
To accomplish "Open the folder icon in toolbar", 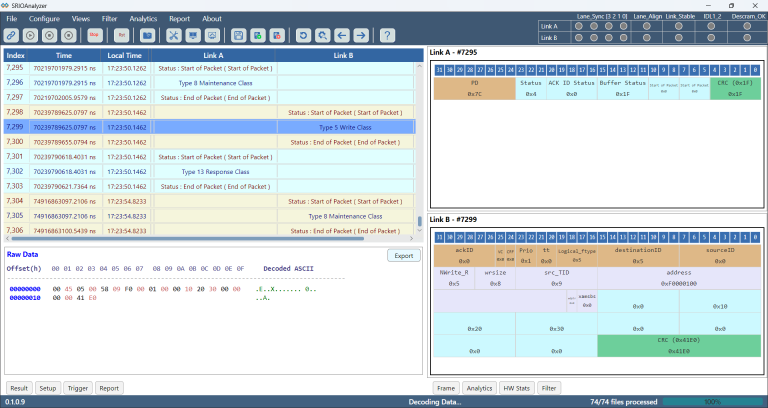I will click(147, 35).
